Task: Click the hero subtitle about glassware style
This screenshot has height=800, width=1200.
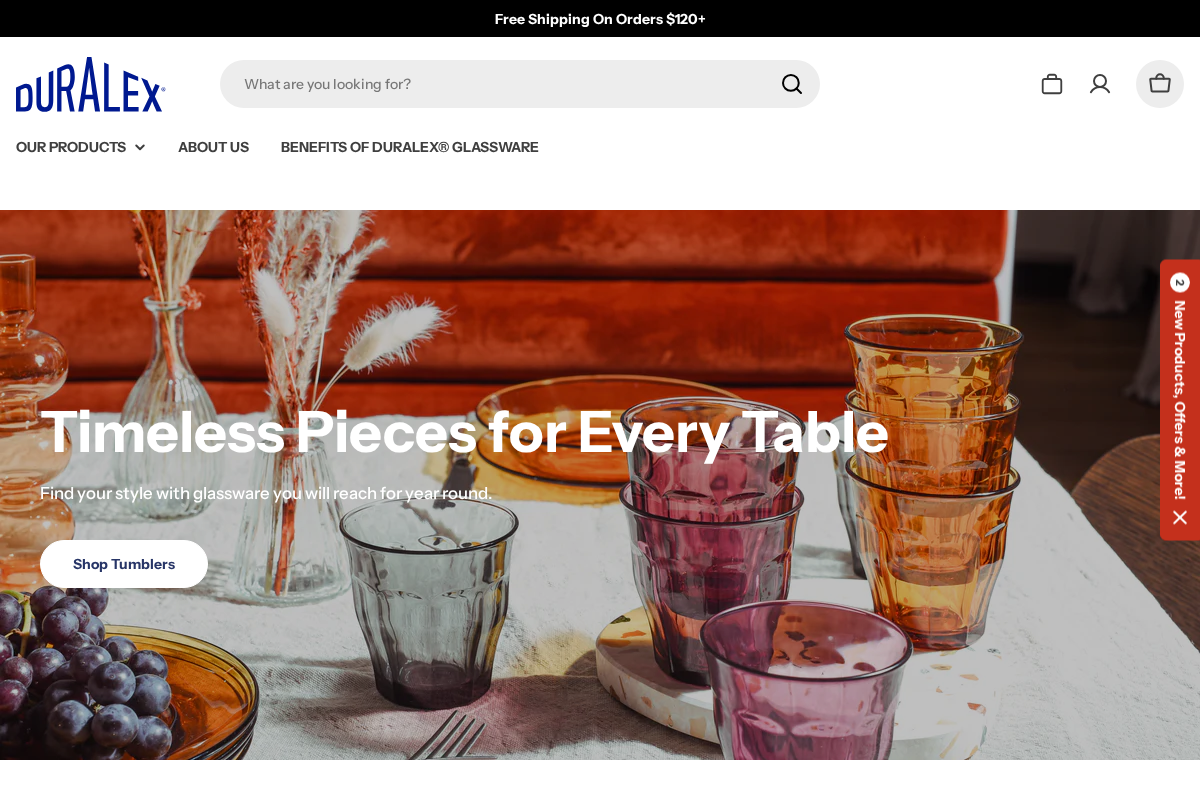Action: click(266, 493)
